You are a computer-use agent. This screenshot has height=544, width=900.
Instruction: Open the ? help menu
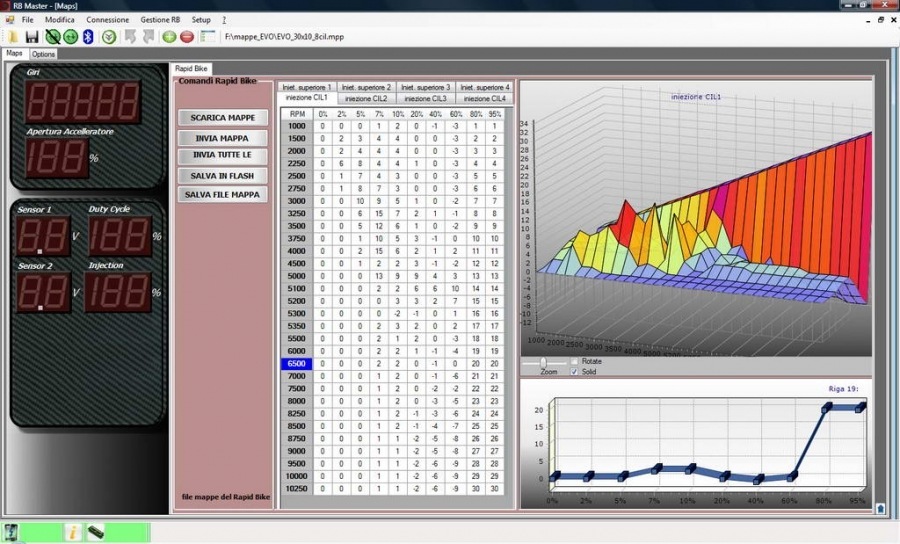[x=224, y=20]
